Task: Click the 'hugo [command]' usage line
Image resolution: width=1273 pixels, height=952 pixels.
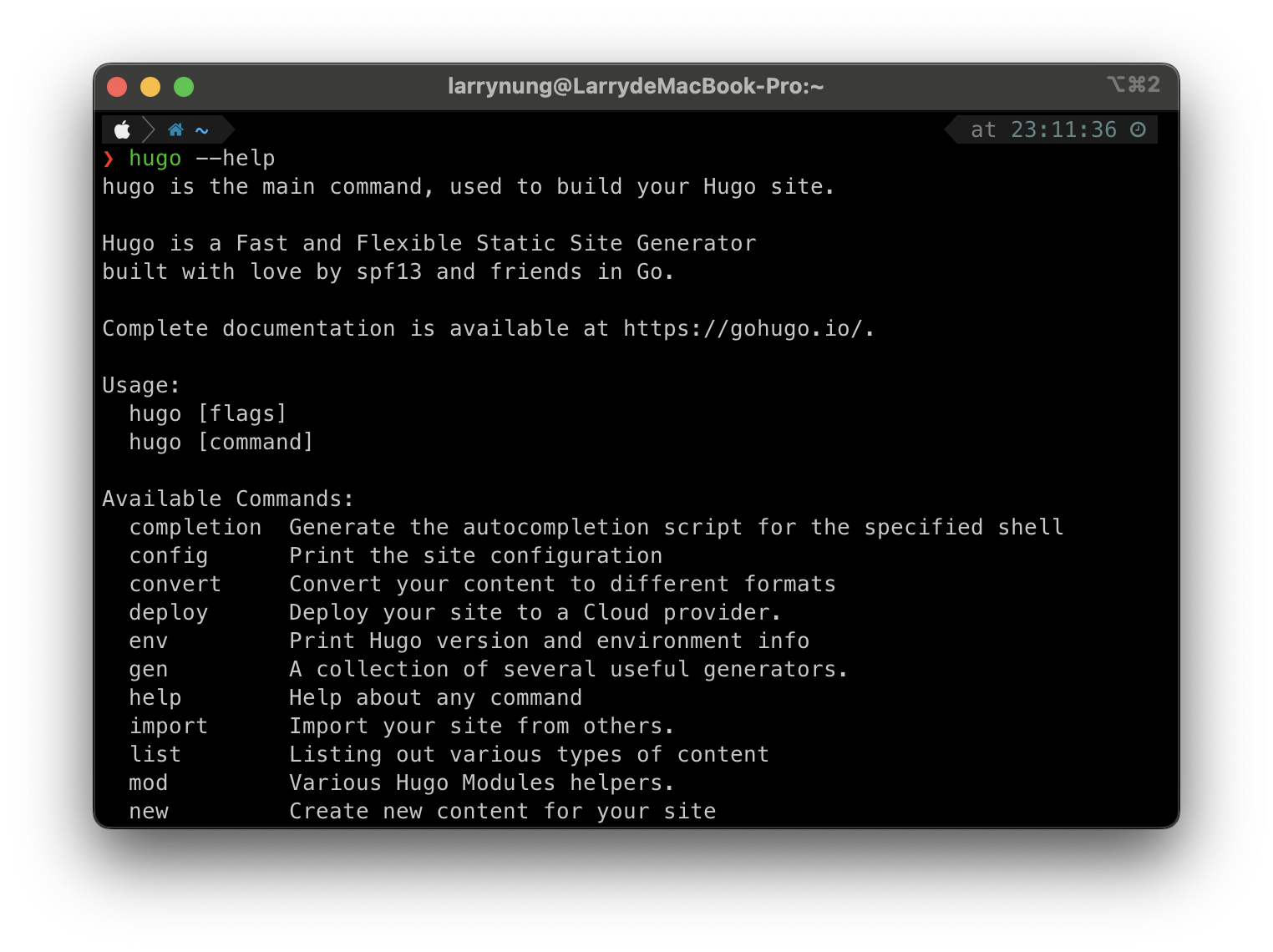Action: (221, 443)
